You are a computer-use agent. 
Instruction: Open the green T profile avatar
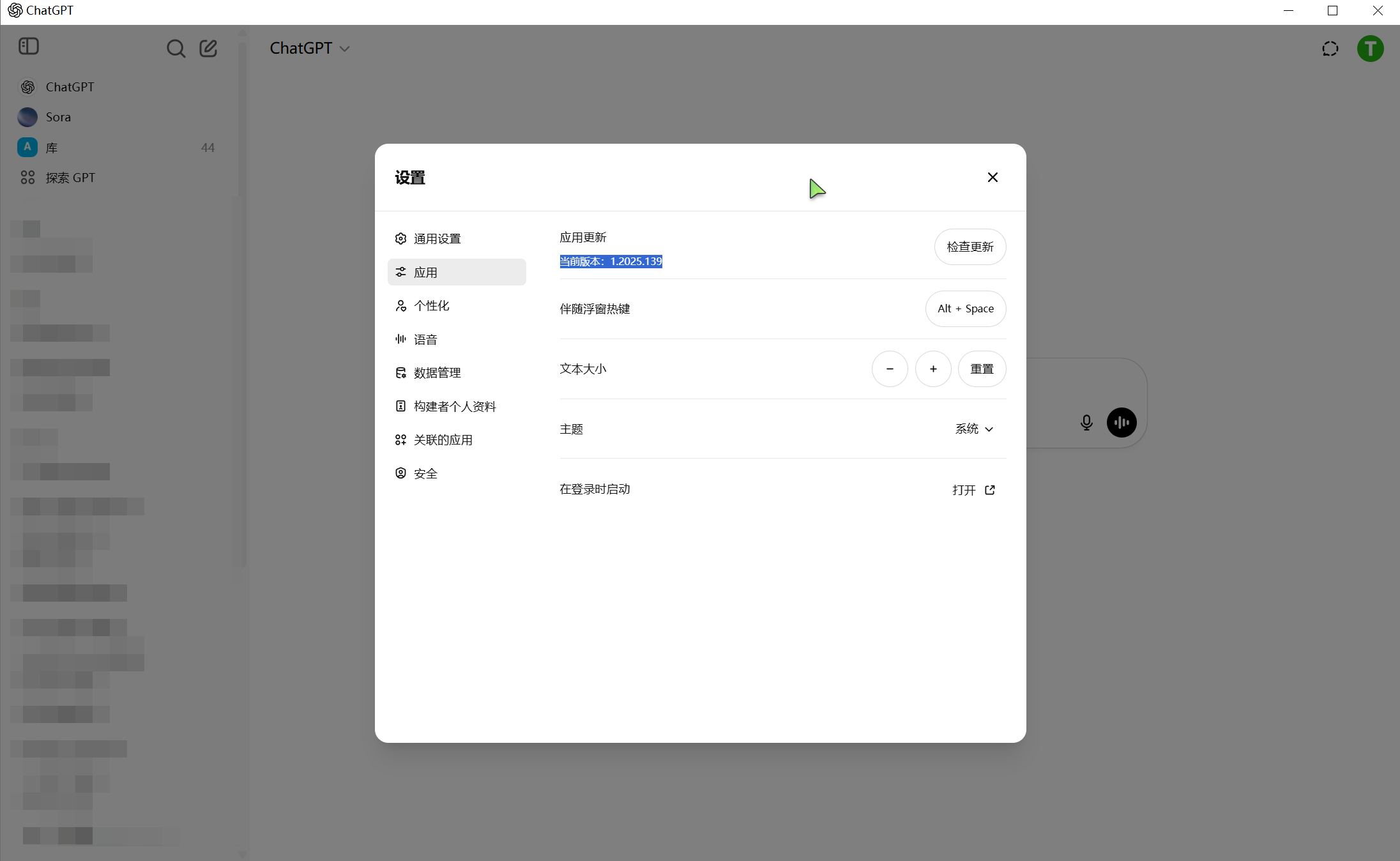pyautogui.click(x=1370, y=49)
